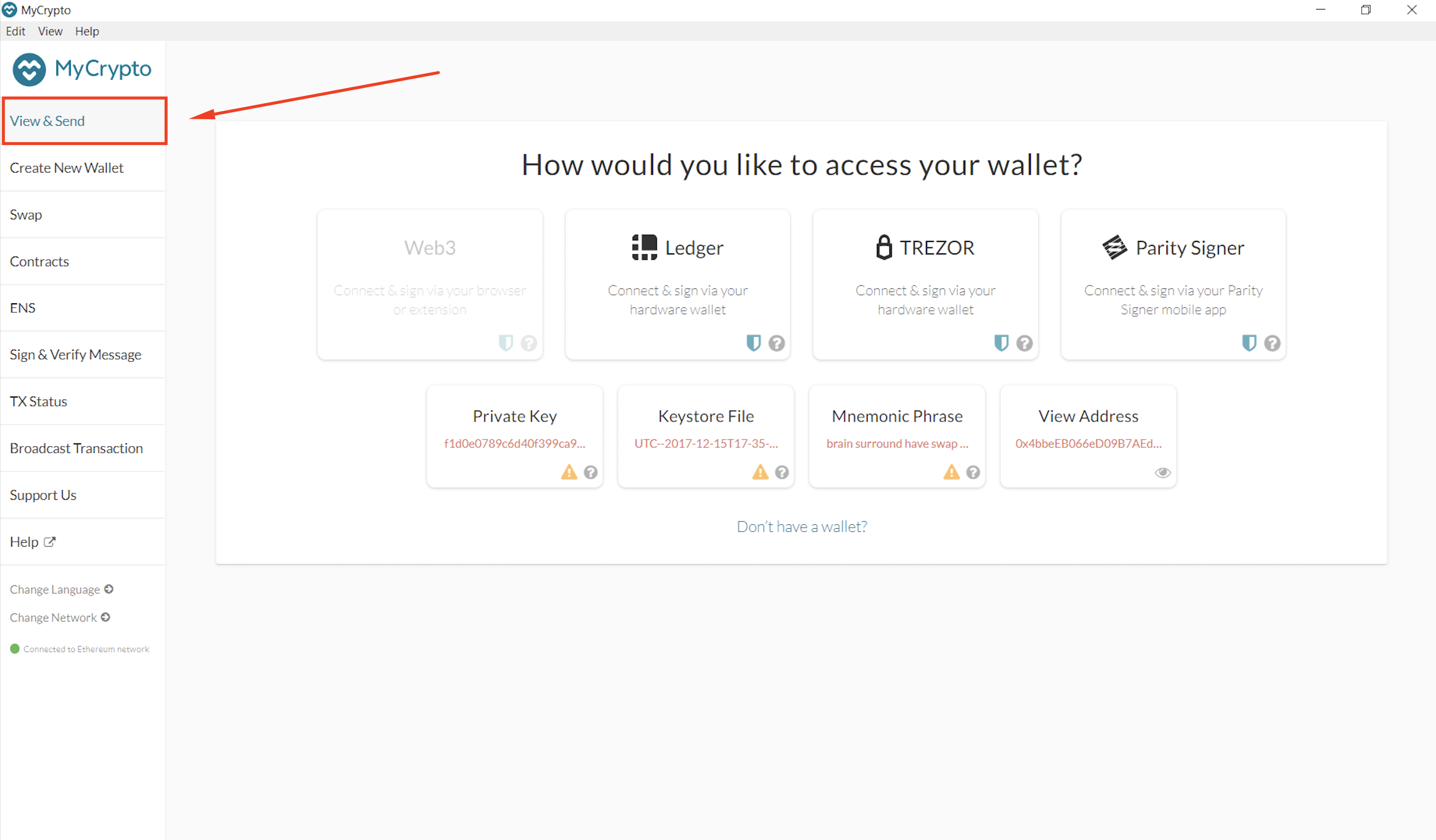Click "Connected to Ethereum network" status text
1436x840 pixels.
(x=86, y=649)
